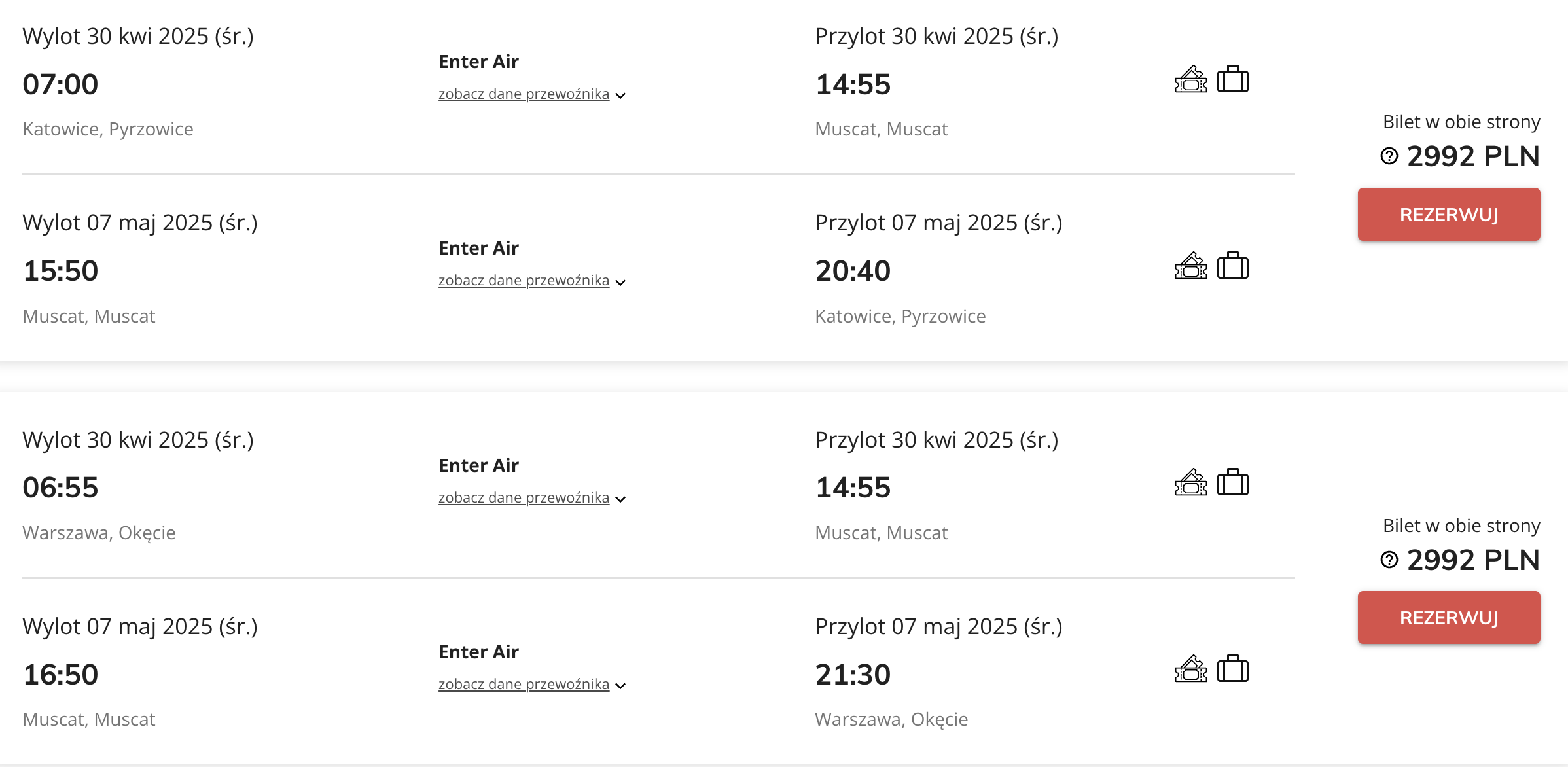The height and width of the screenshot is (767, 1568).
Task: Click suitcase icon for Muscat 16:50 flight
Action: tap(1233, 669)
